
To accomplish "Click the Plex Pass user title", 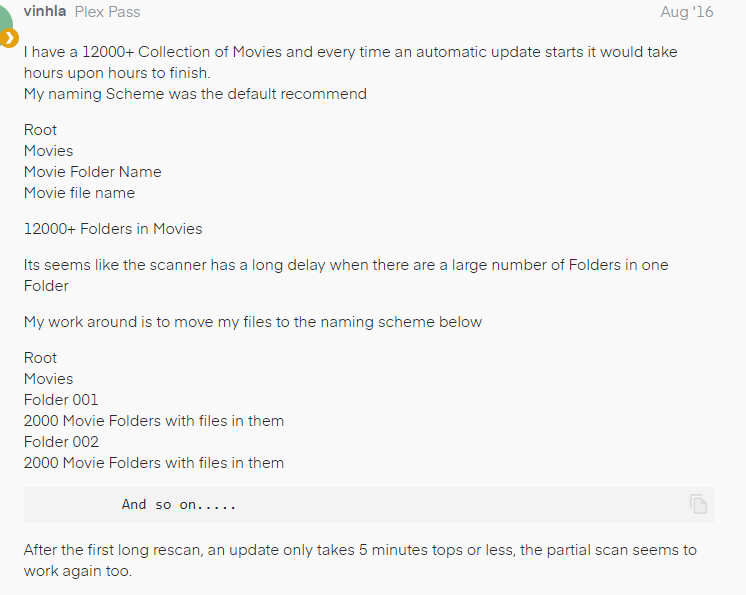I will click(107, 12).
